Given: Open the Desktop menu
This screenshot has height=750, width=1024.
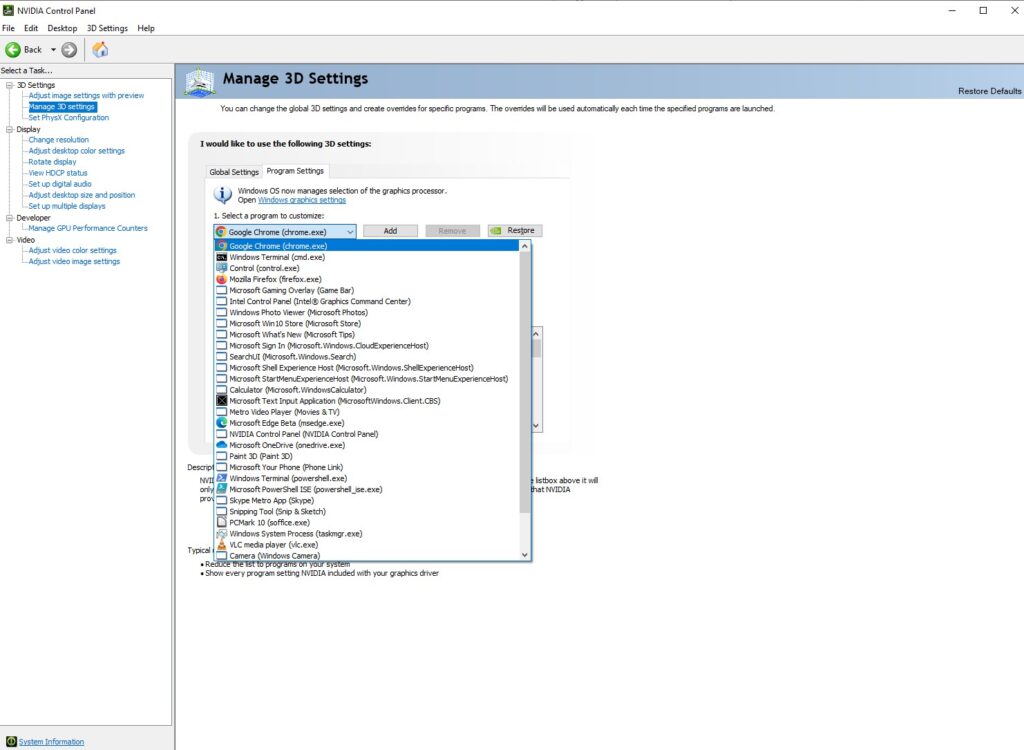Looking at the screenshot, I should 62,28.
